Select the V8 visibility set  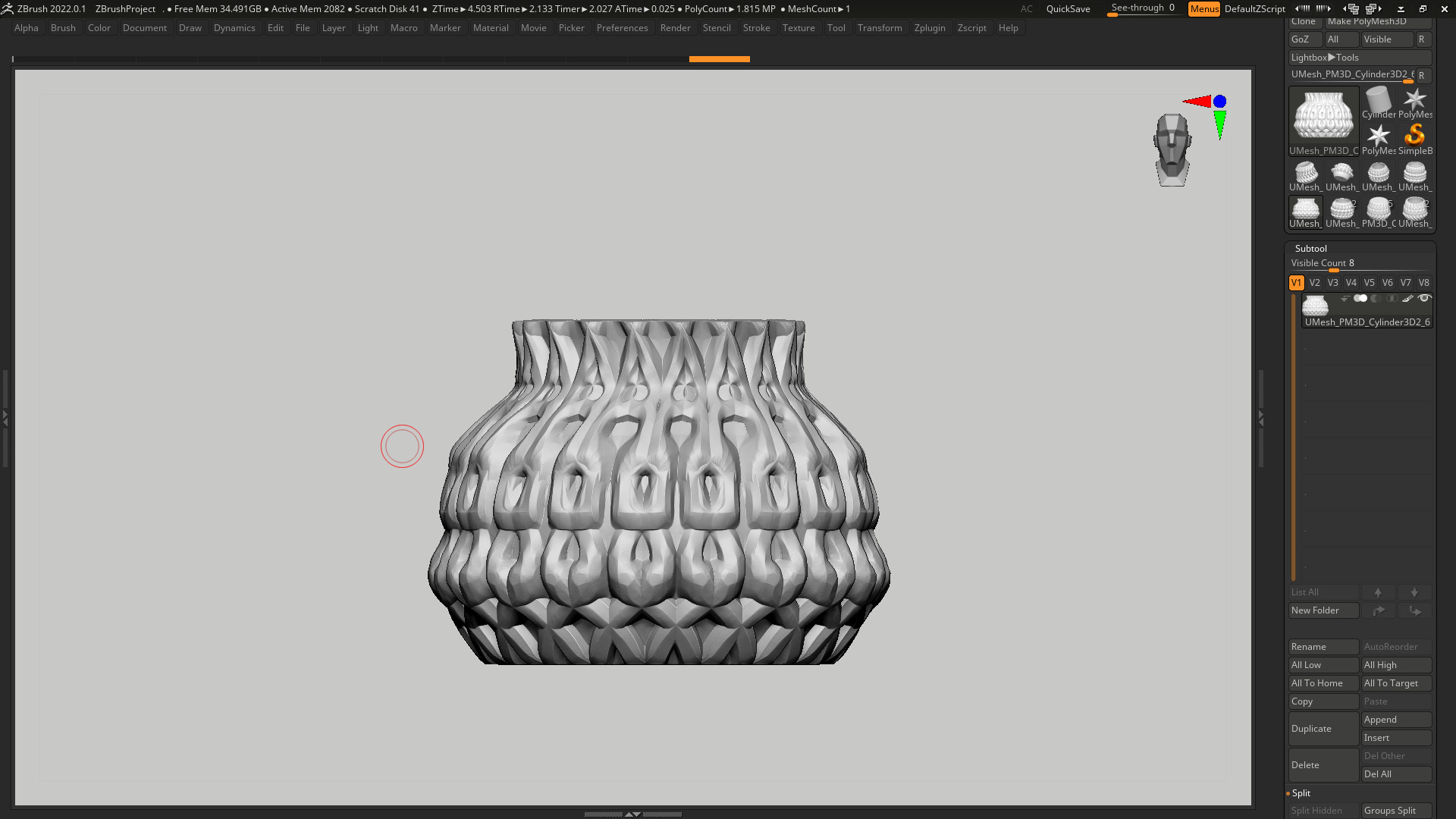[1423, 283]
